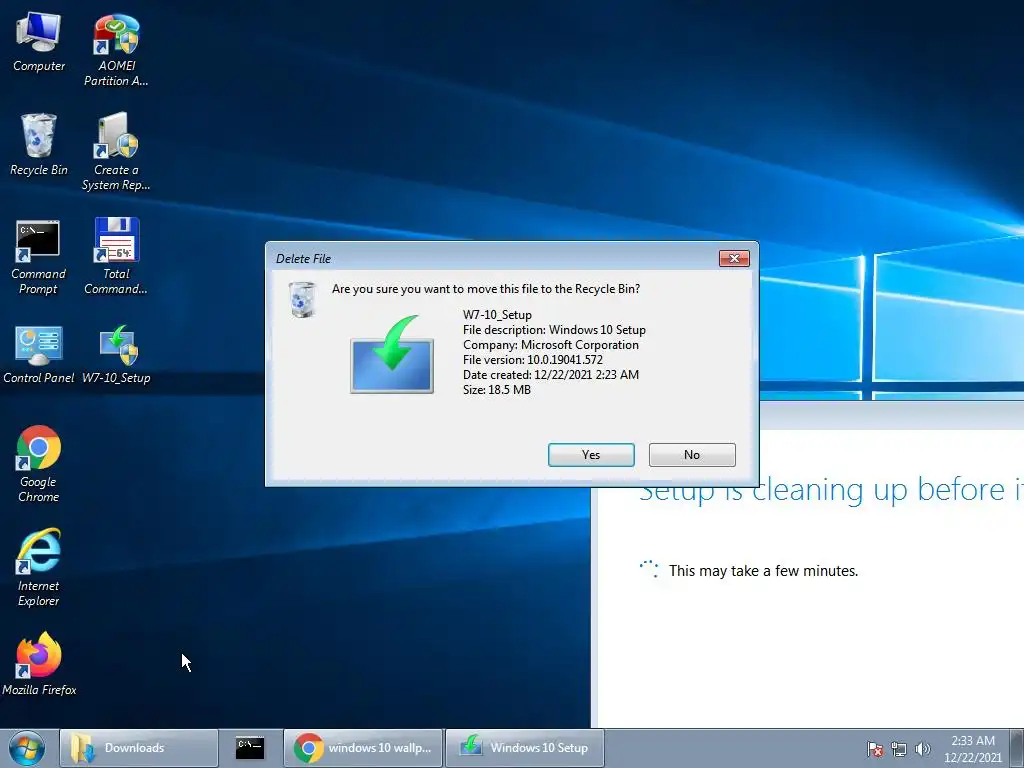Click the 'Size: 18.5 MB' text
1024x768 pixels.
pos(496,390)
